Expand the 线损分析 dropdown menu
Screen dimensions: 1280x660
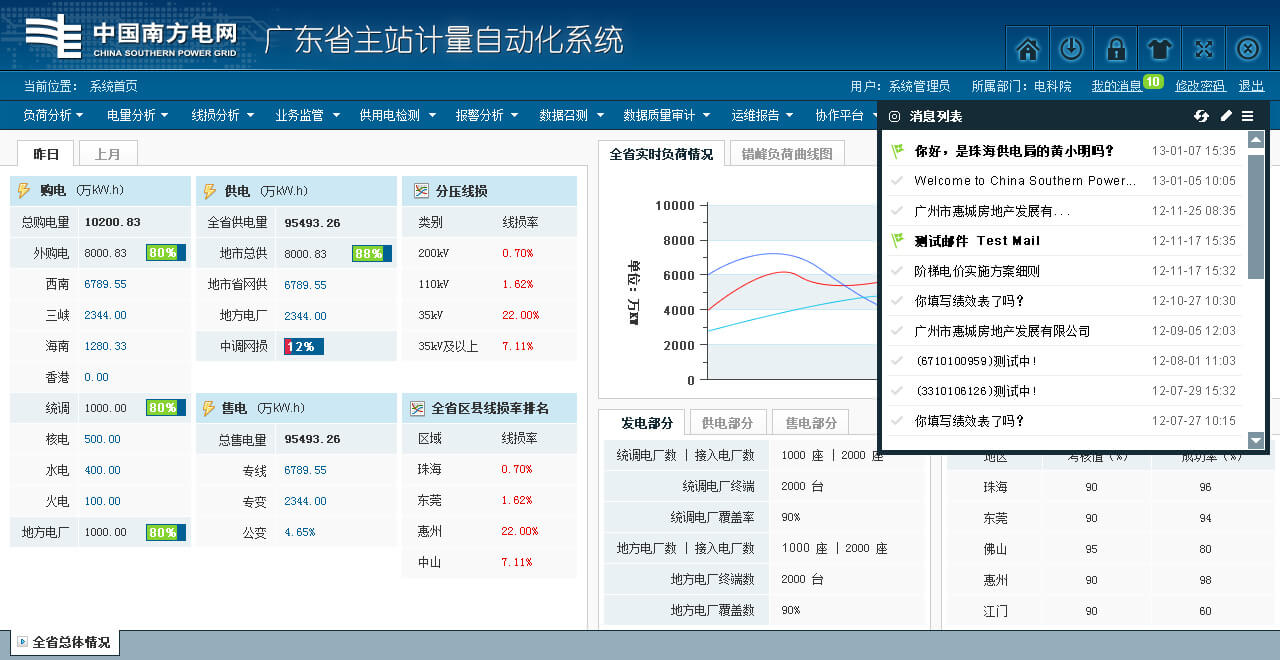[222, 115]
